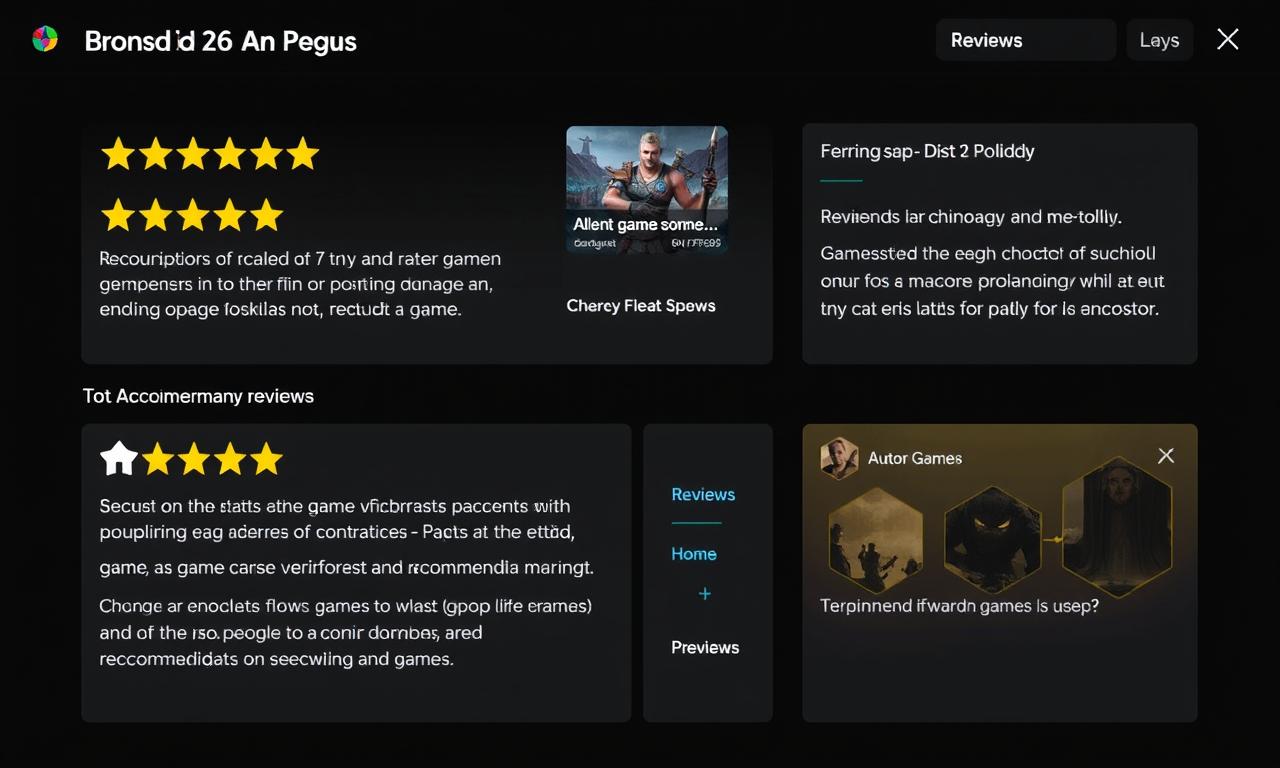Select the right hexagon hooded figure badge
The height and width of the screenshot is (768, 1280).
[x=1116, y=526]
